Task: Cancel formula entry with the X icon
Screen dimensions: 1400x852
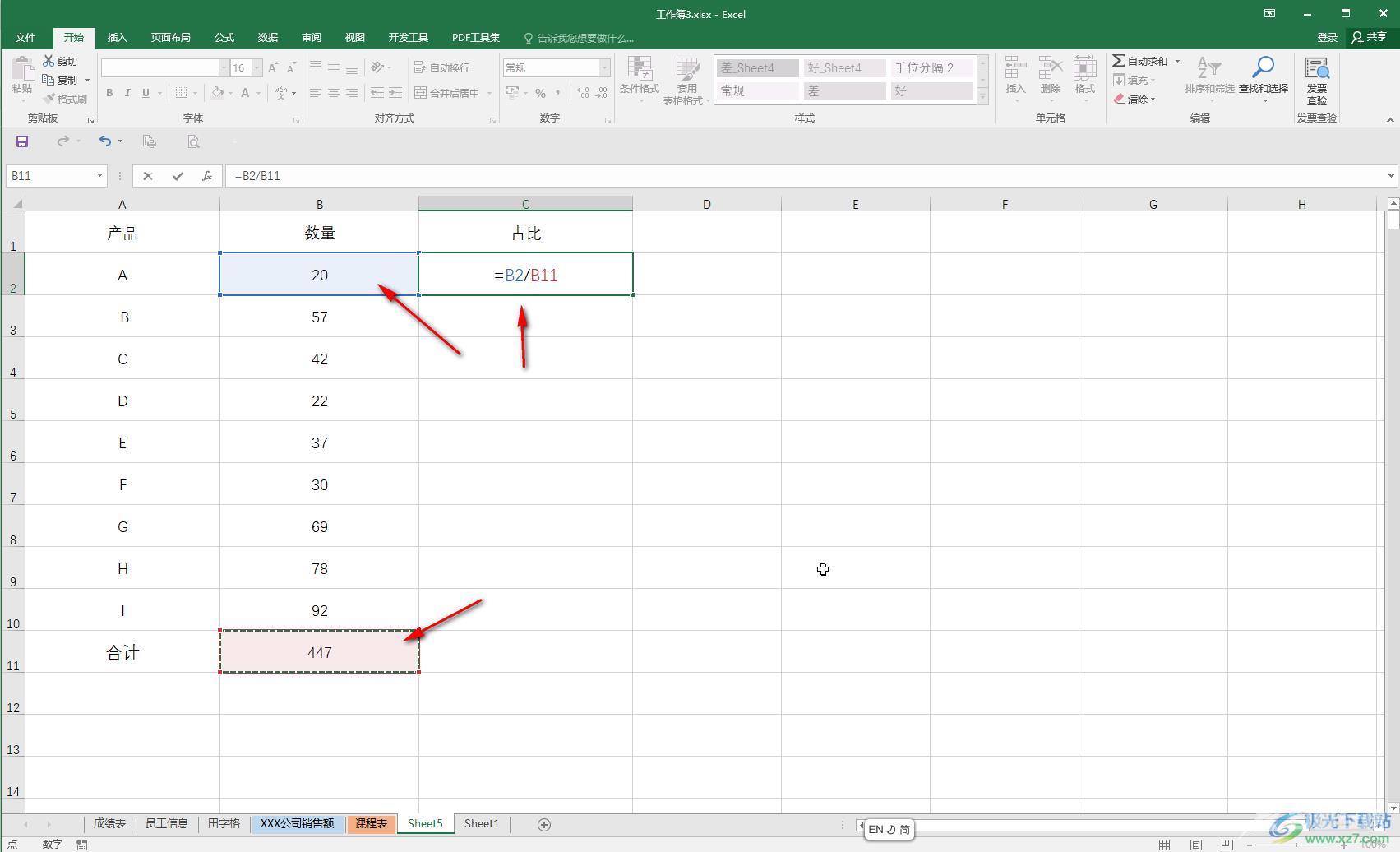Action: pyautogui.click(x=147, y=175)
